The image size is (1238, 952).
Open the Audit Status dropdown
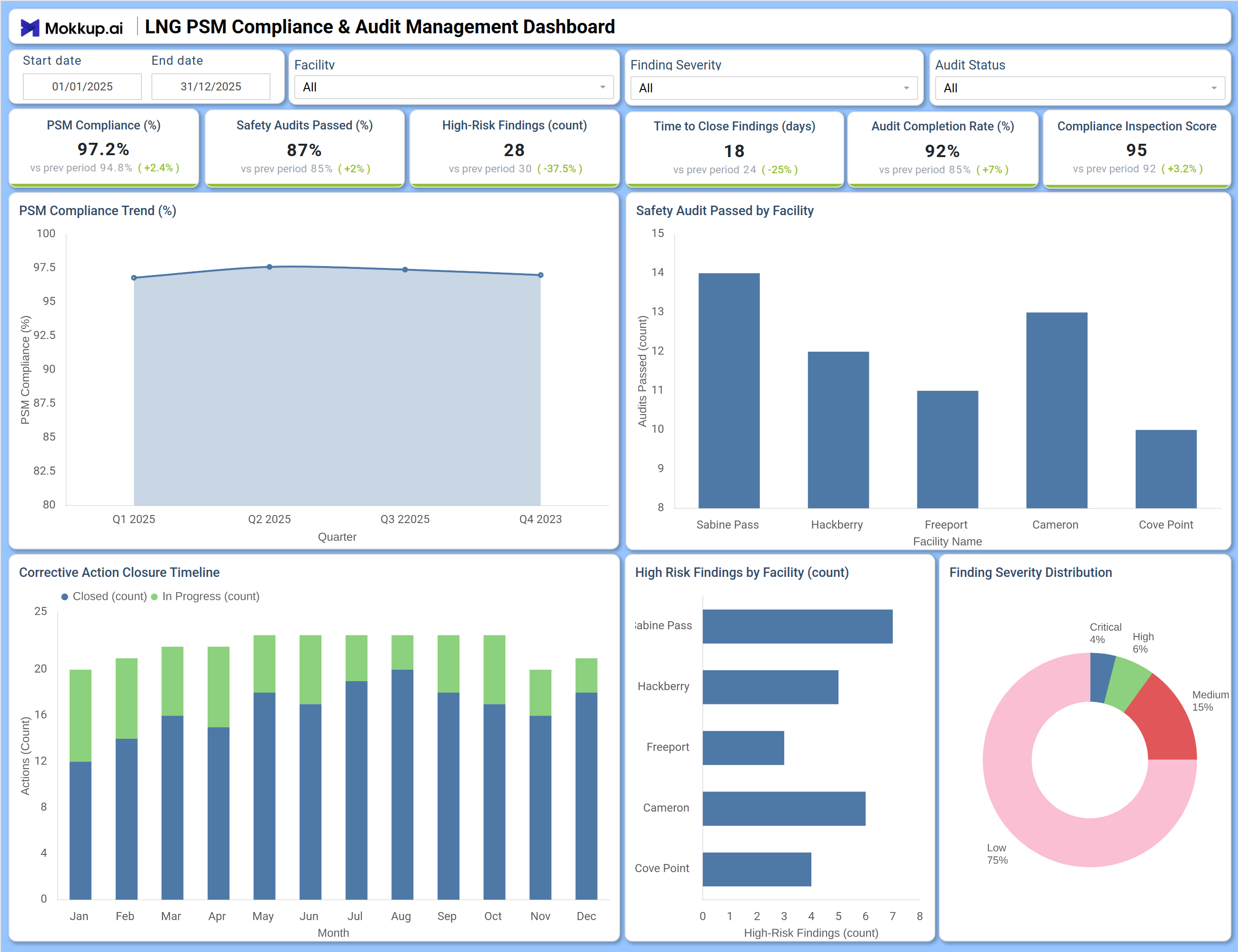(1080, 88)
